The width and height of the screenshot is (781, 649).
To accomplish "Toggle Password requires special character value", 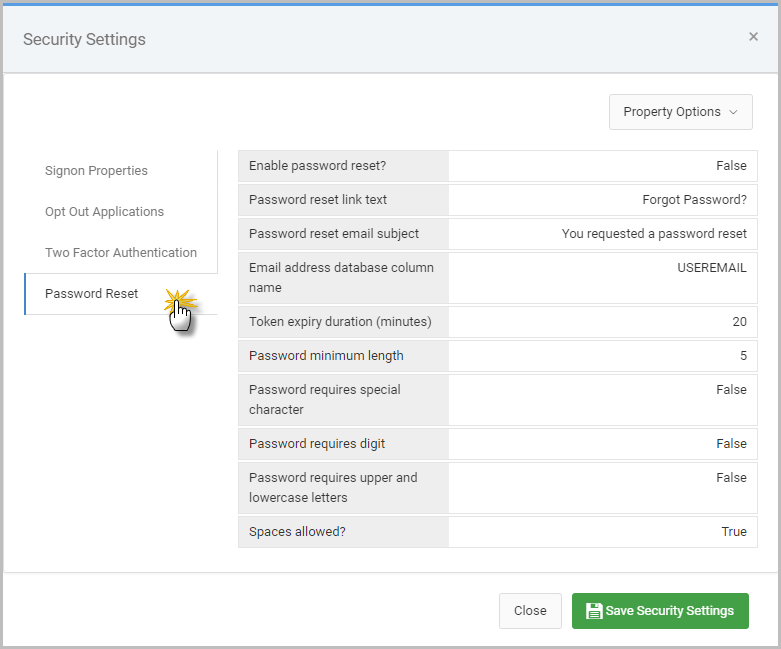I will [x=602, y=400].
